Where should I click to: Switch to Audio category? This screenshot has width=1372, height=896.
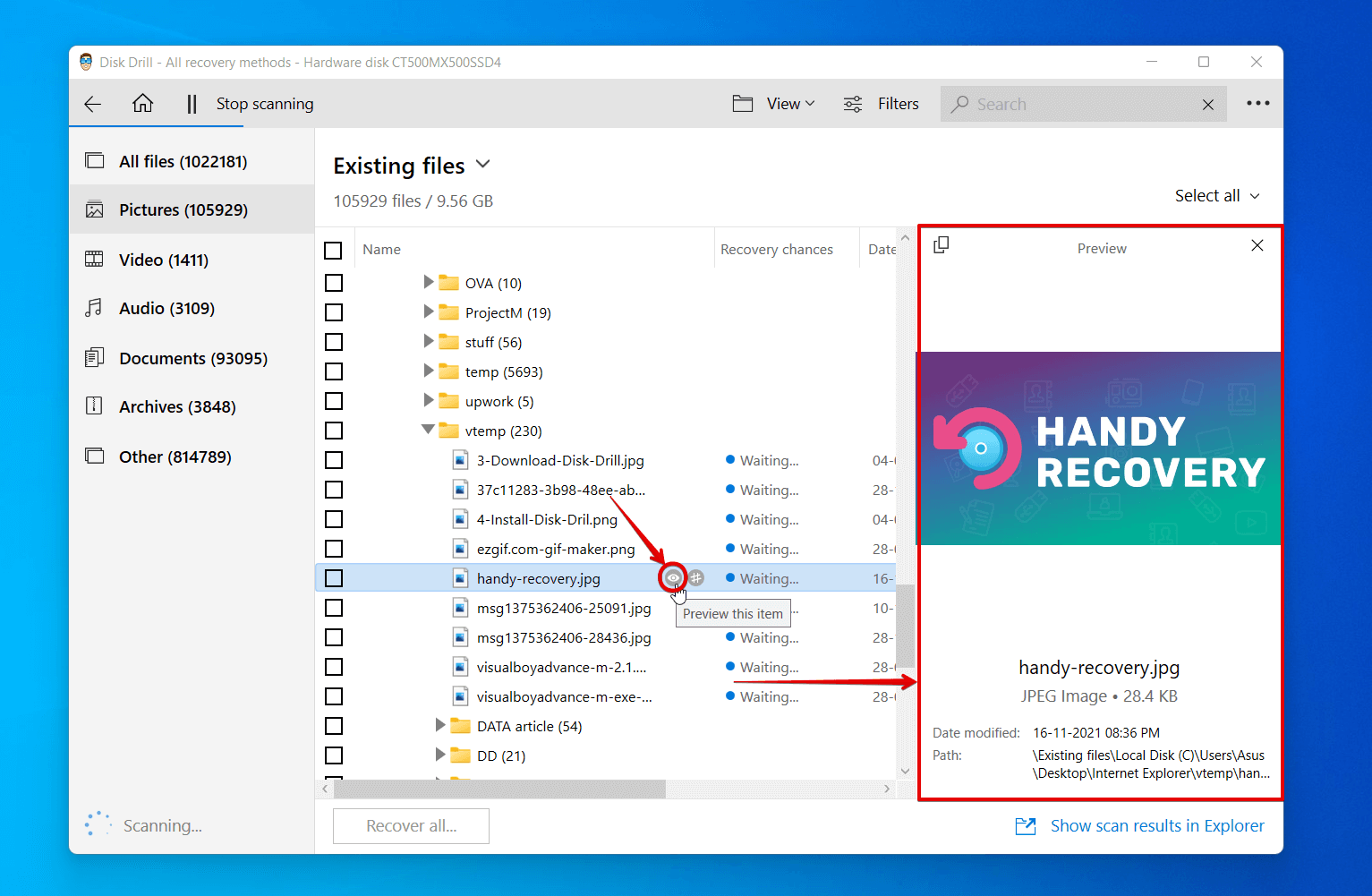[192, 308]
